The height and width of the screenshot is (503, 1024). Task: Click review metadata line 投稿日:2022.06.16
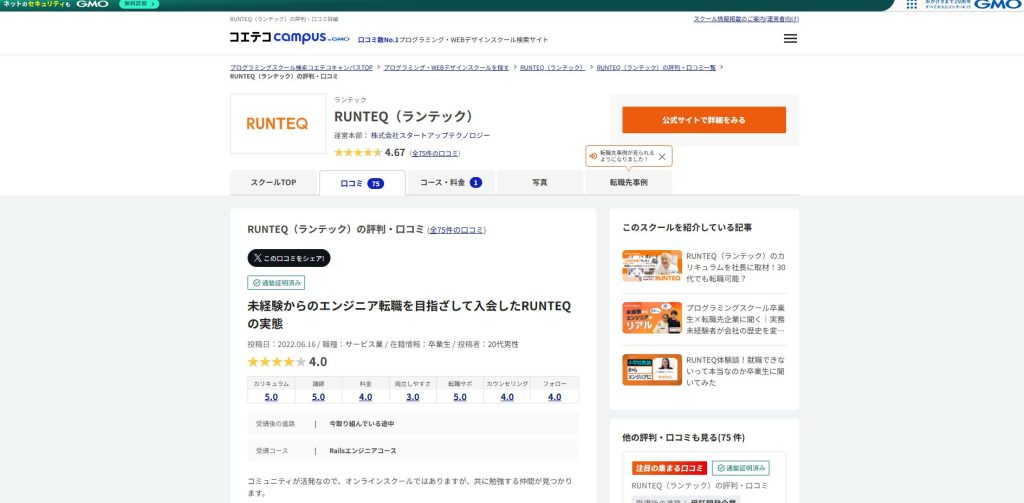point(383,344)
